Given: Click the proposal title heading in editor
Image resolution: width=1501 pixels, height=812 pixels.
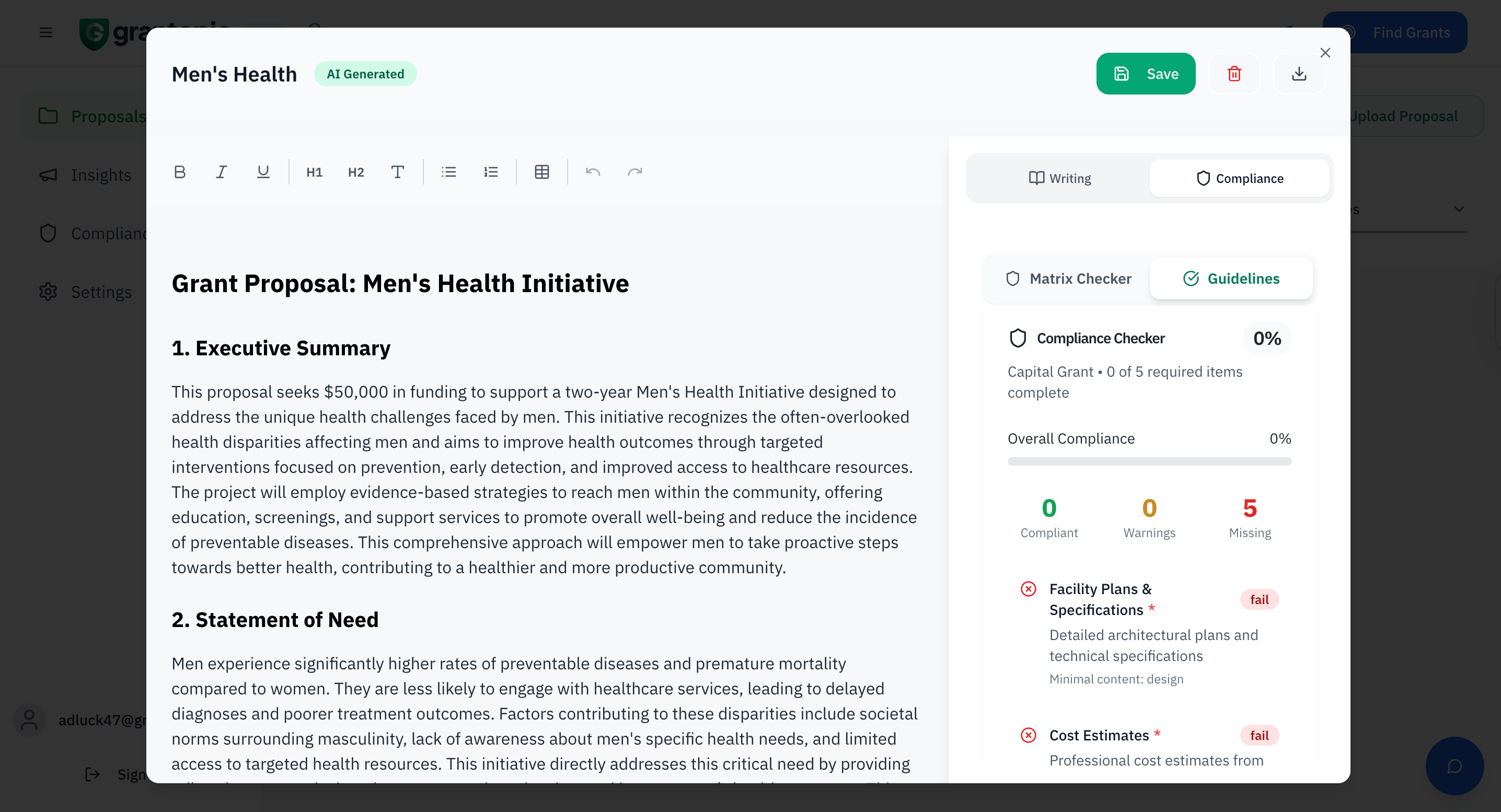Looking at the screenshot, I should (400, 283).
